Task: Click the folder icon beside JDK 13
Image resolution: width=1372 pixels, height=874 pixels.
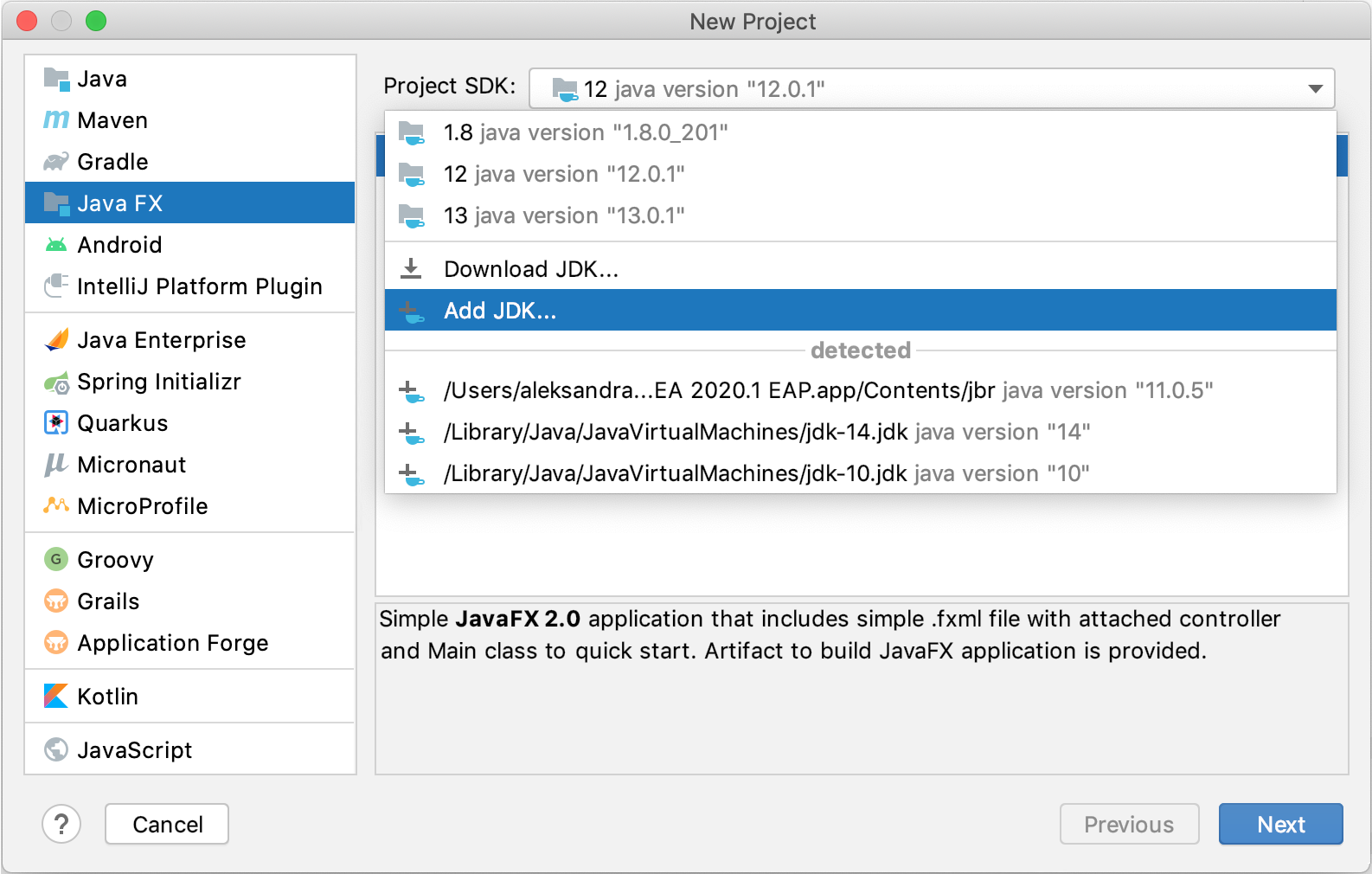Action: [x=412, y=216]
